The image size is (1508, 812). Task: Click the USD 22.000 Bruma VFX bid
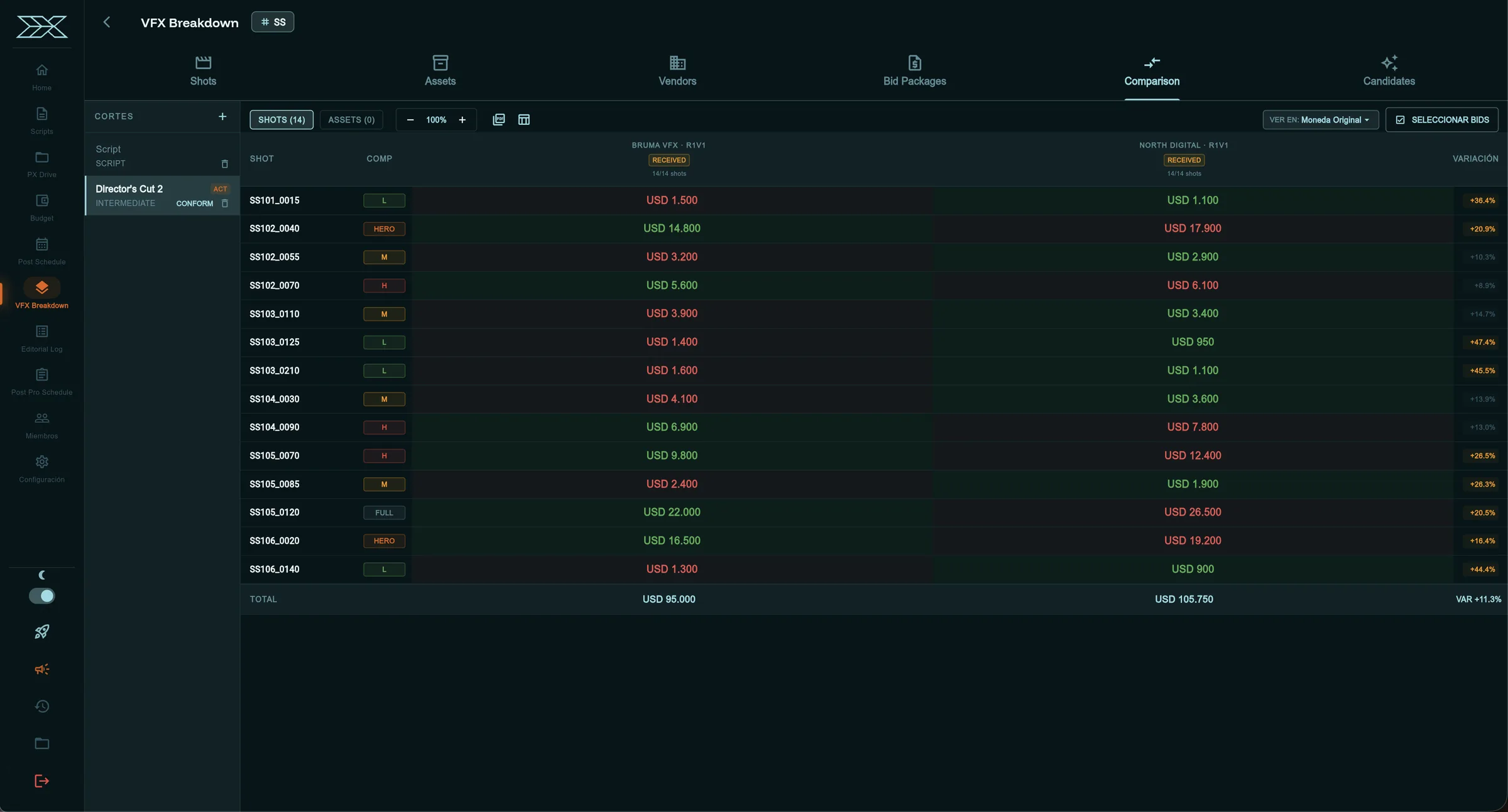(672, 512)
